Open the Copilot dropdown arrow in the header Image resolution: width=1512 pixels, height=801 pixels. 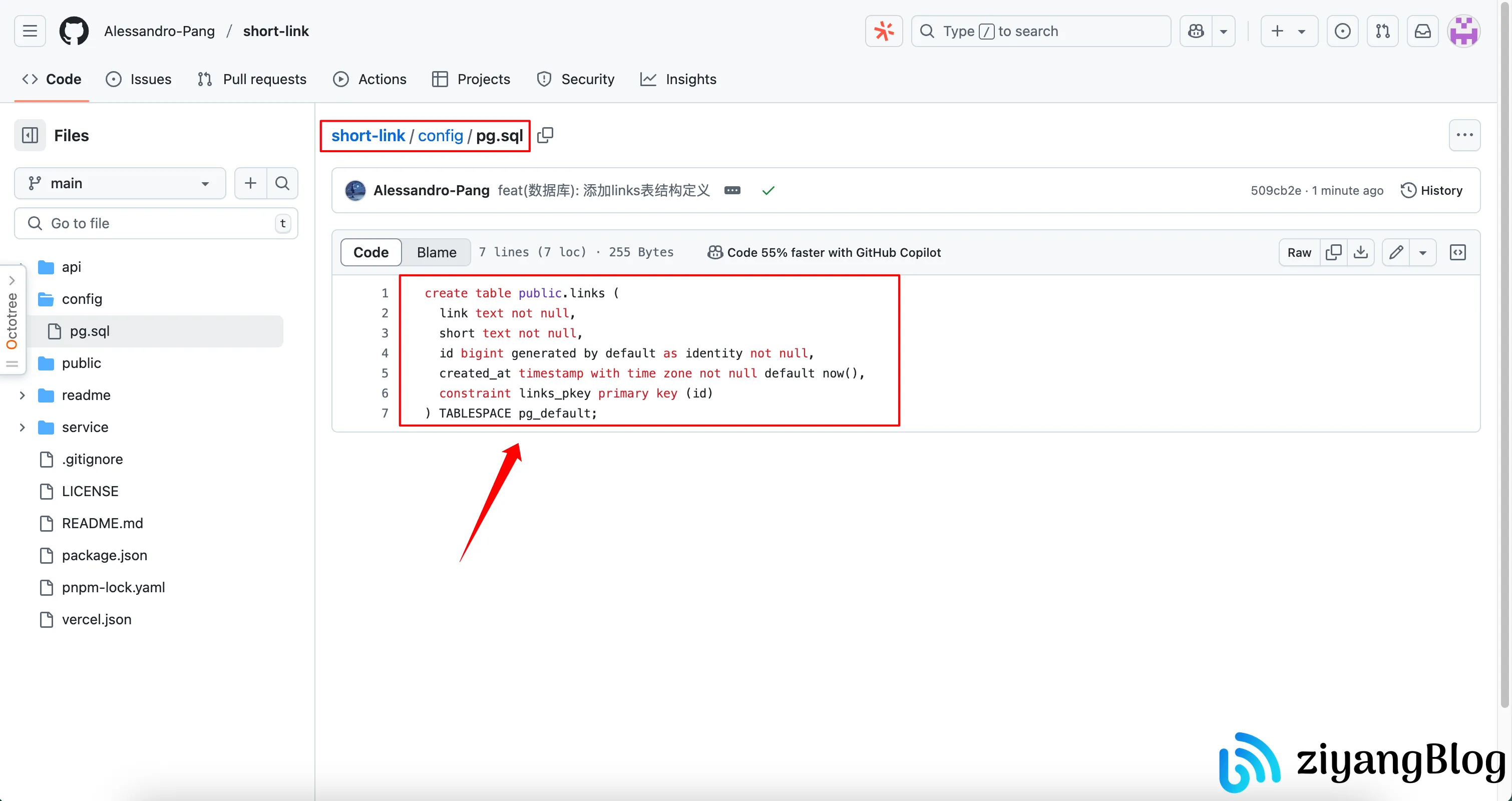click(x=1224, y=31)
